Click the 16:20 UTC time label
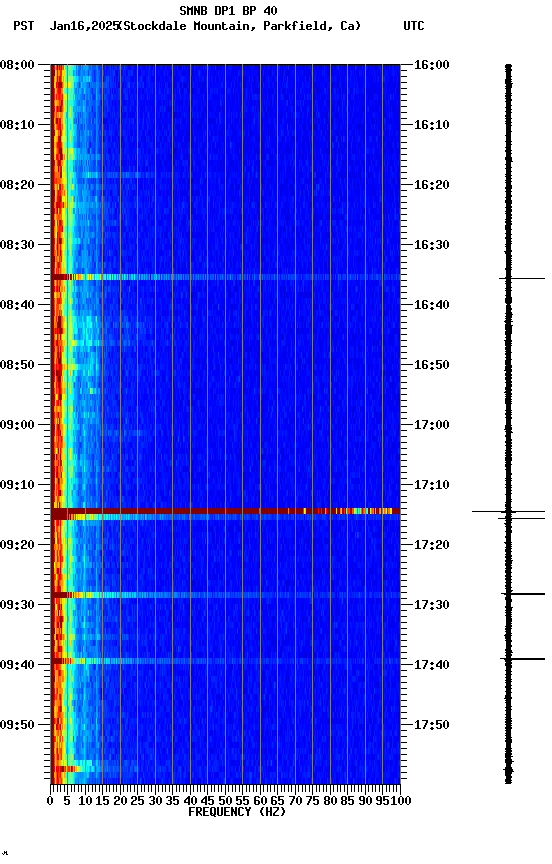The height and width of the screenshot is (864, 552). (431, 185)
